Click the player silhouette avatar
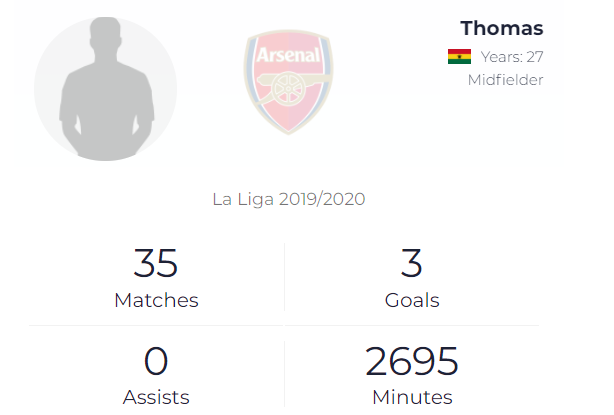Image resolution: width=614 pixels, height=415 pixels. click(106, 88)
